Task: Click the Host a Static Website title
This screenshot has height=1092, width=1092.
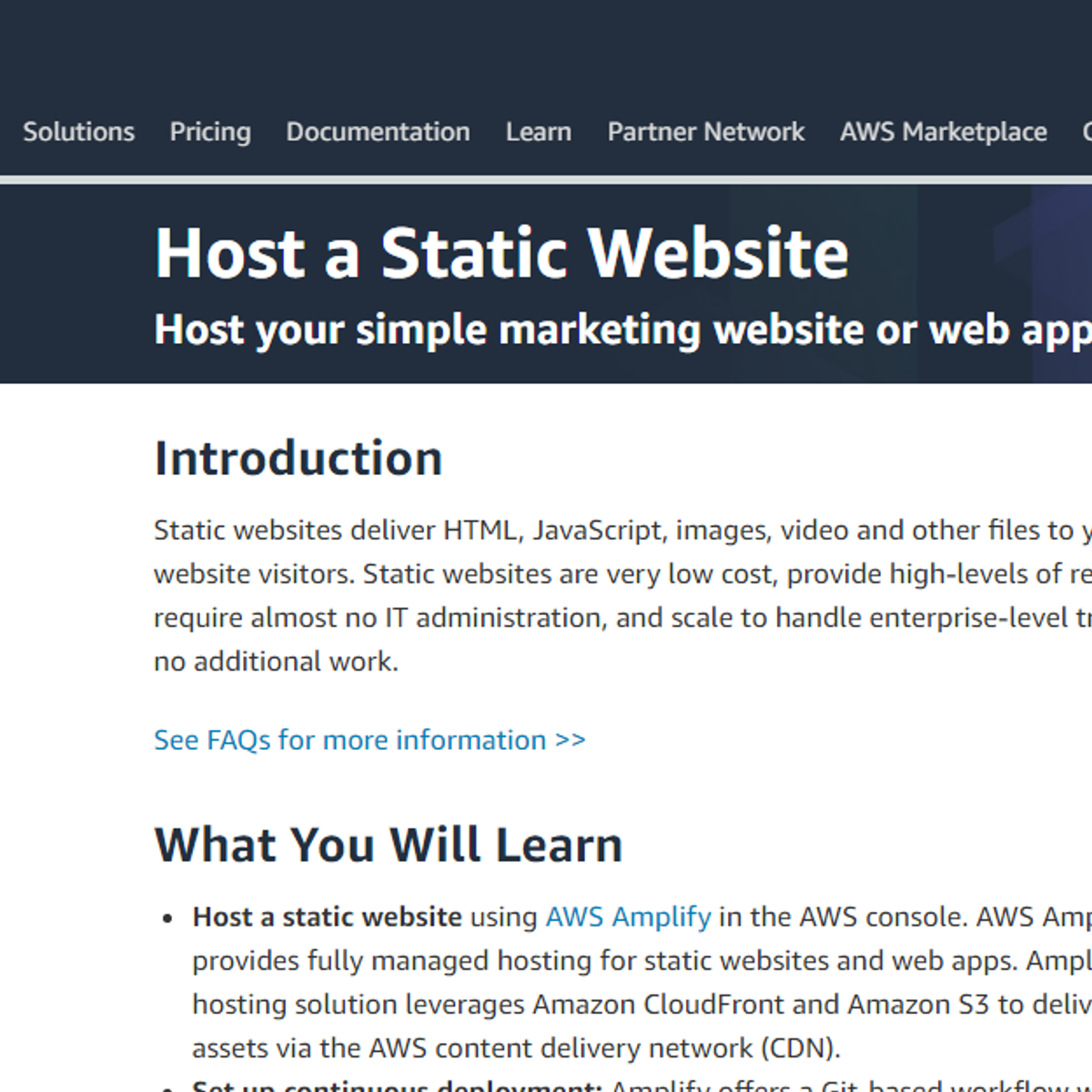Action: (501, 253)
